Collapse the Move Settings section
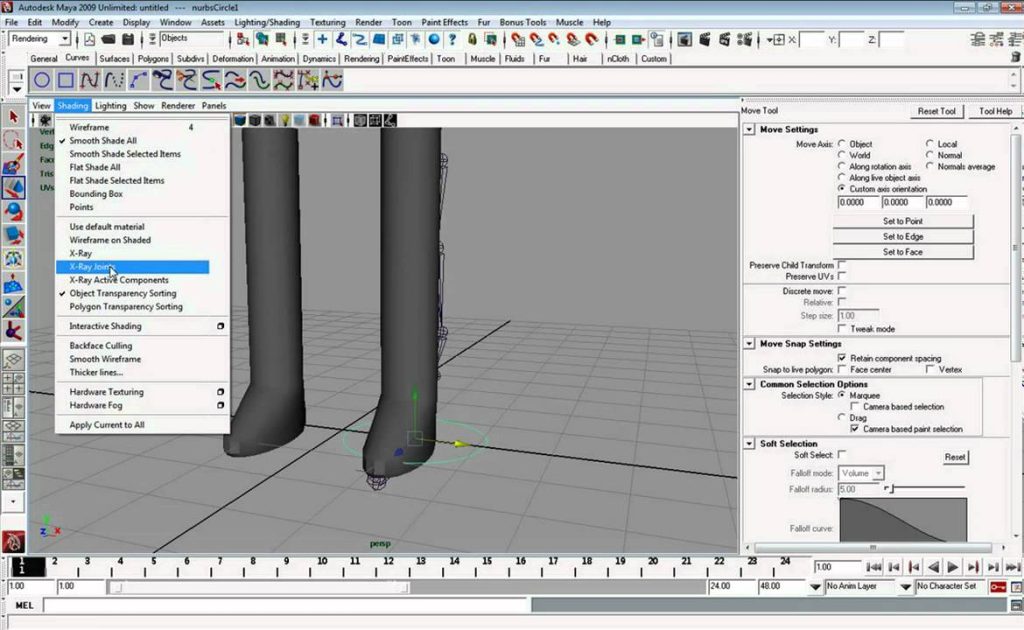Image resolution: width=1024 pixels, height=630 pixels. (749, 129)
